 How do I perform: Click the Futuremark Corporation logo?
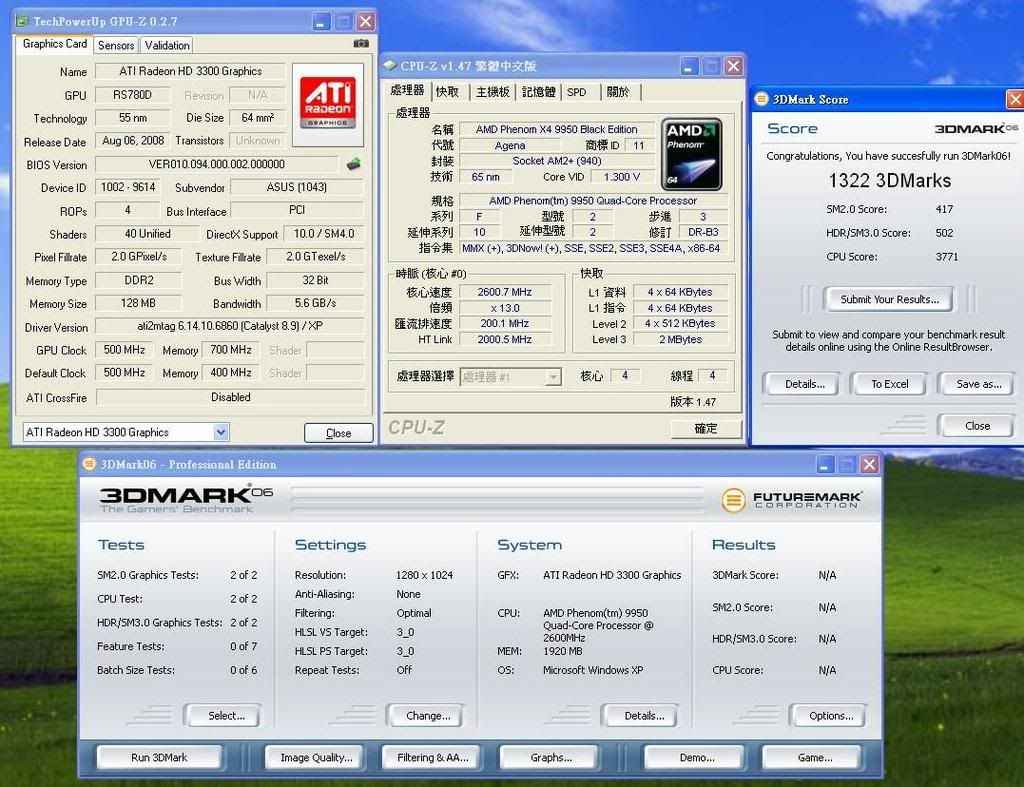(x=792, y=500)
